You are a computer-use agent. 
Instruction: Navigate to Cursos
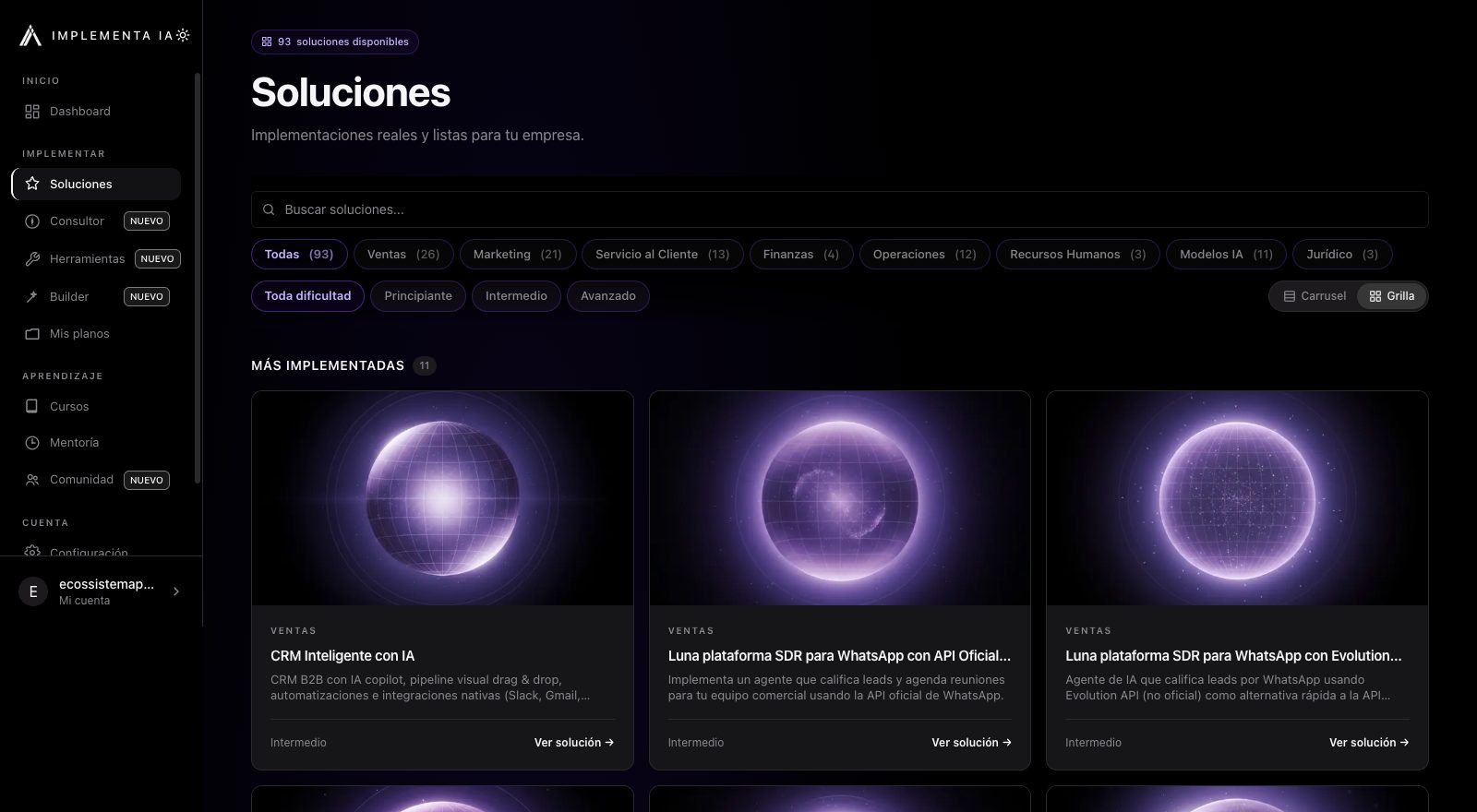pyautogui.click(x=96, y=406)
